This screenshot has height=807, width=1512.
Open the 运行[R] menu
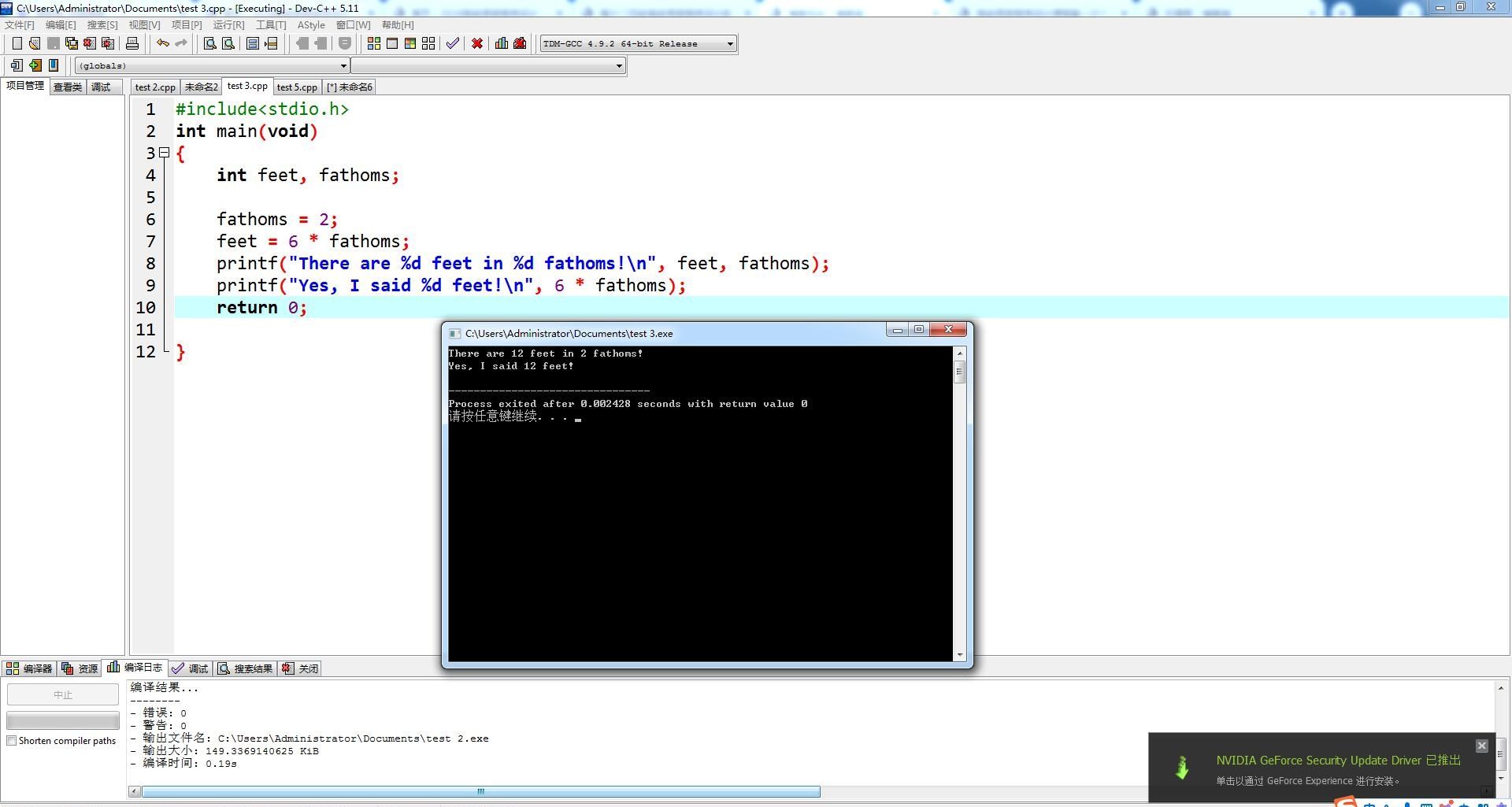228,25
